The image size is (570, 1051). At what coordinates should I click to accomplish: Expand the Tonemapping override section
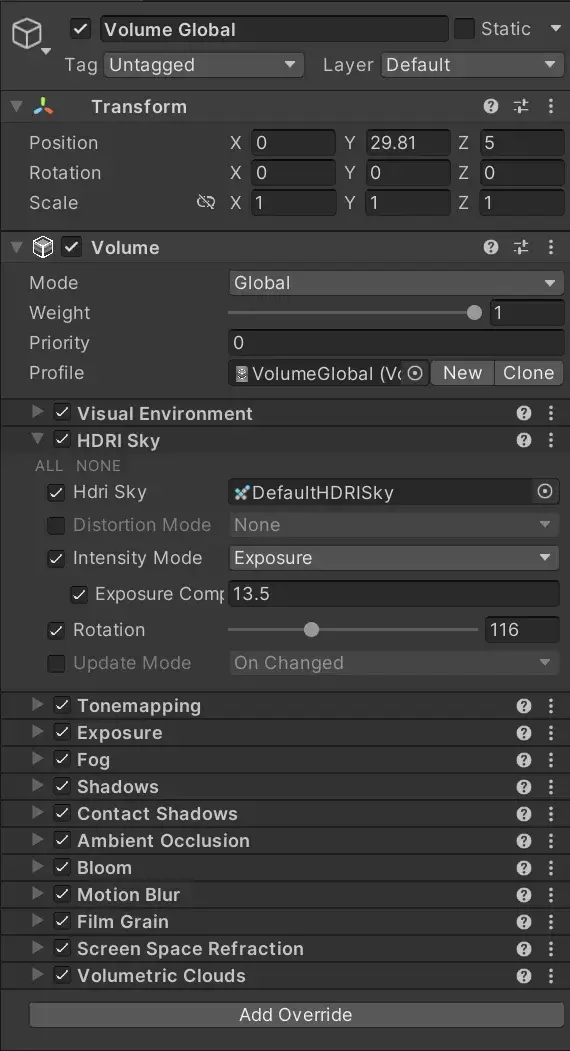(38, 705)
